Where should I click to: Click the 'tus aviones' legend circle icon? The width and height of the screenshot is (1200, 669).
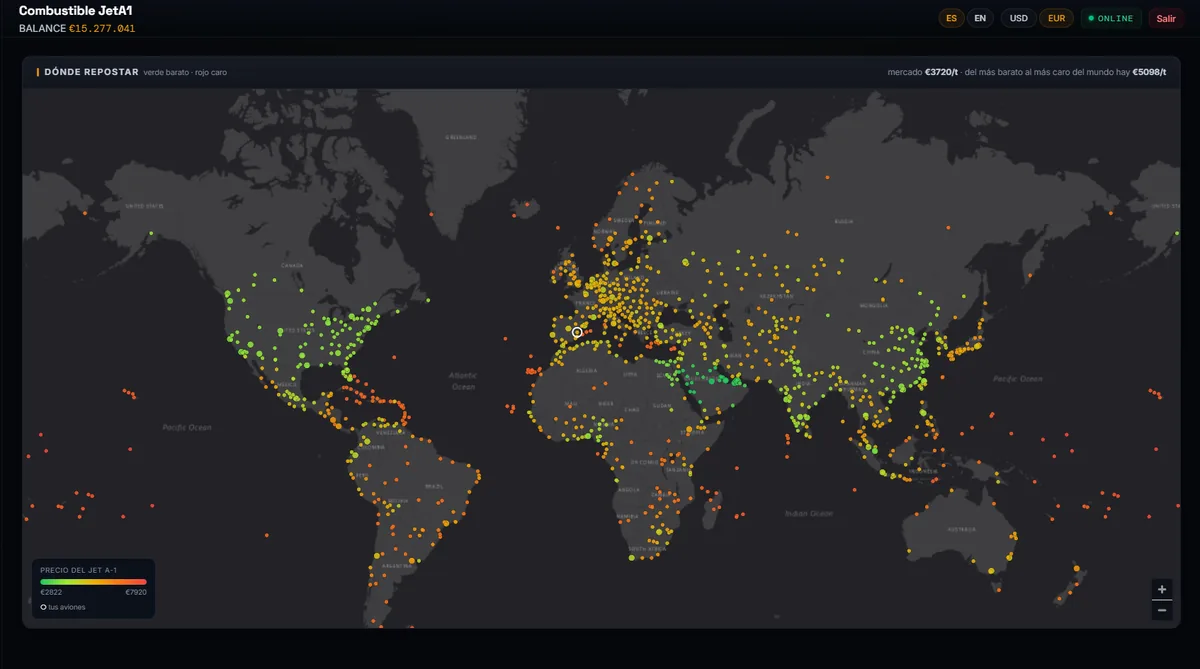click(x=43, y=607)
